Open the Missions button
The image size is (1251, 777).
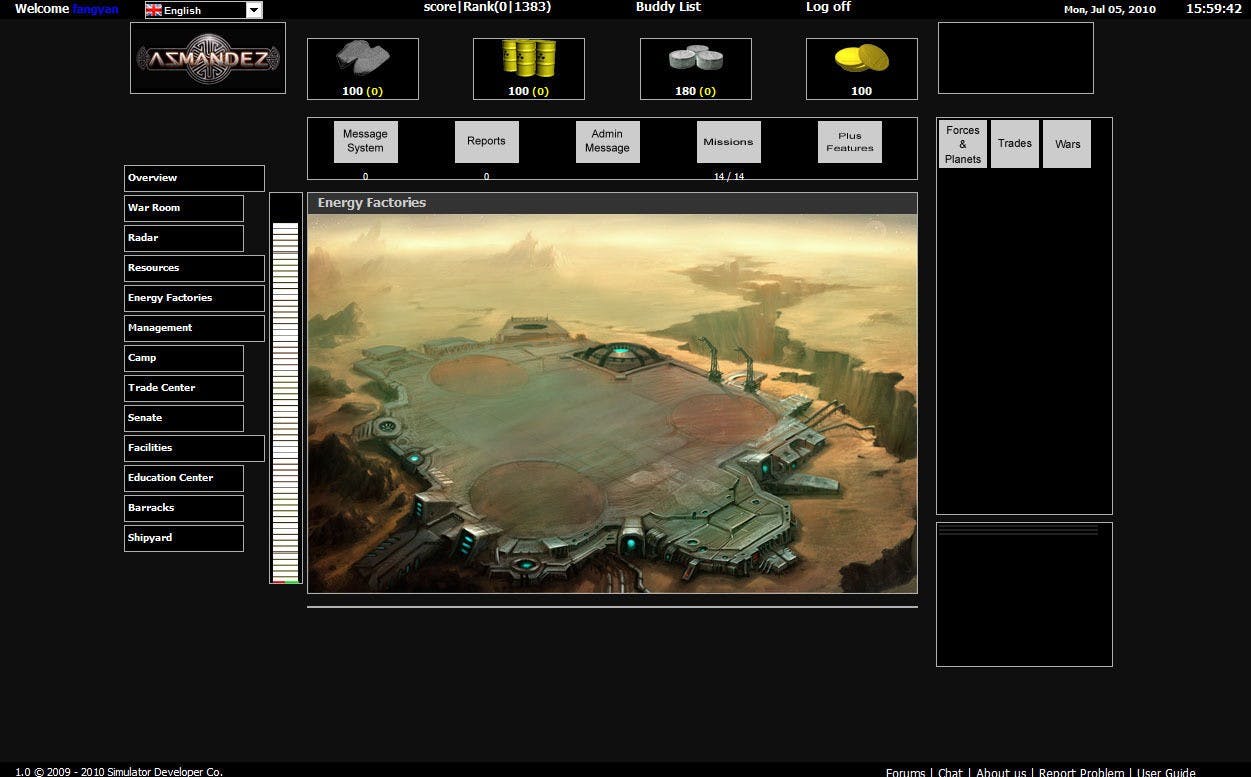[x=728, y=141]
